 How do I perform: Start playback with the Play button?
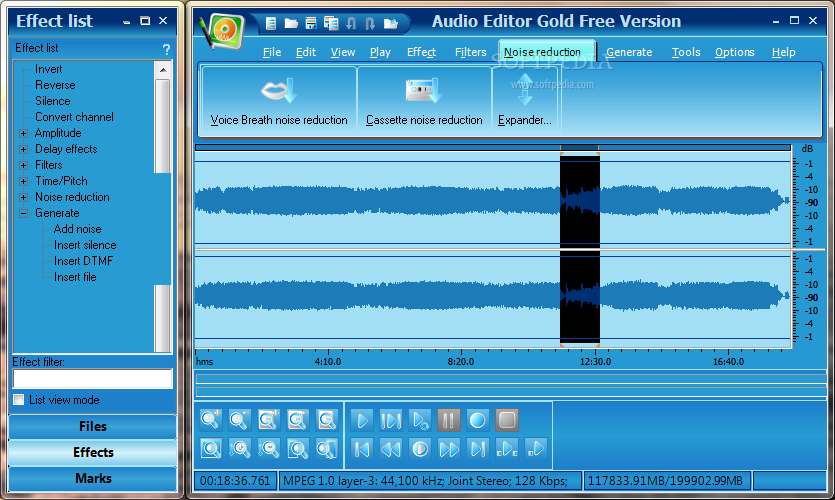coord(362,421)
